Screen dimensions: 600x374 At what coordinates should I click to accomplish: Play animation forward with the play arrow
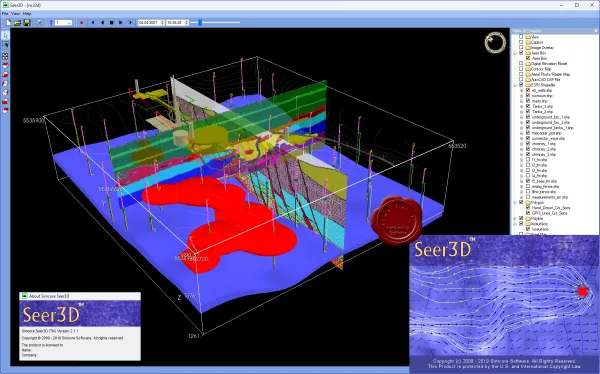[x=121, y=23]
